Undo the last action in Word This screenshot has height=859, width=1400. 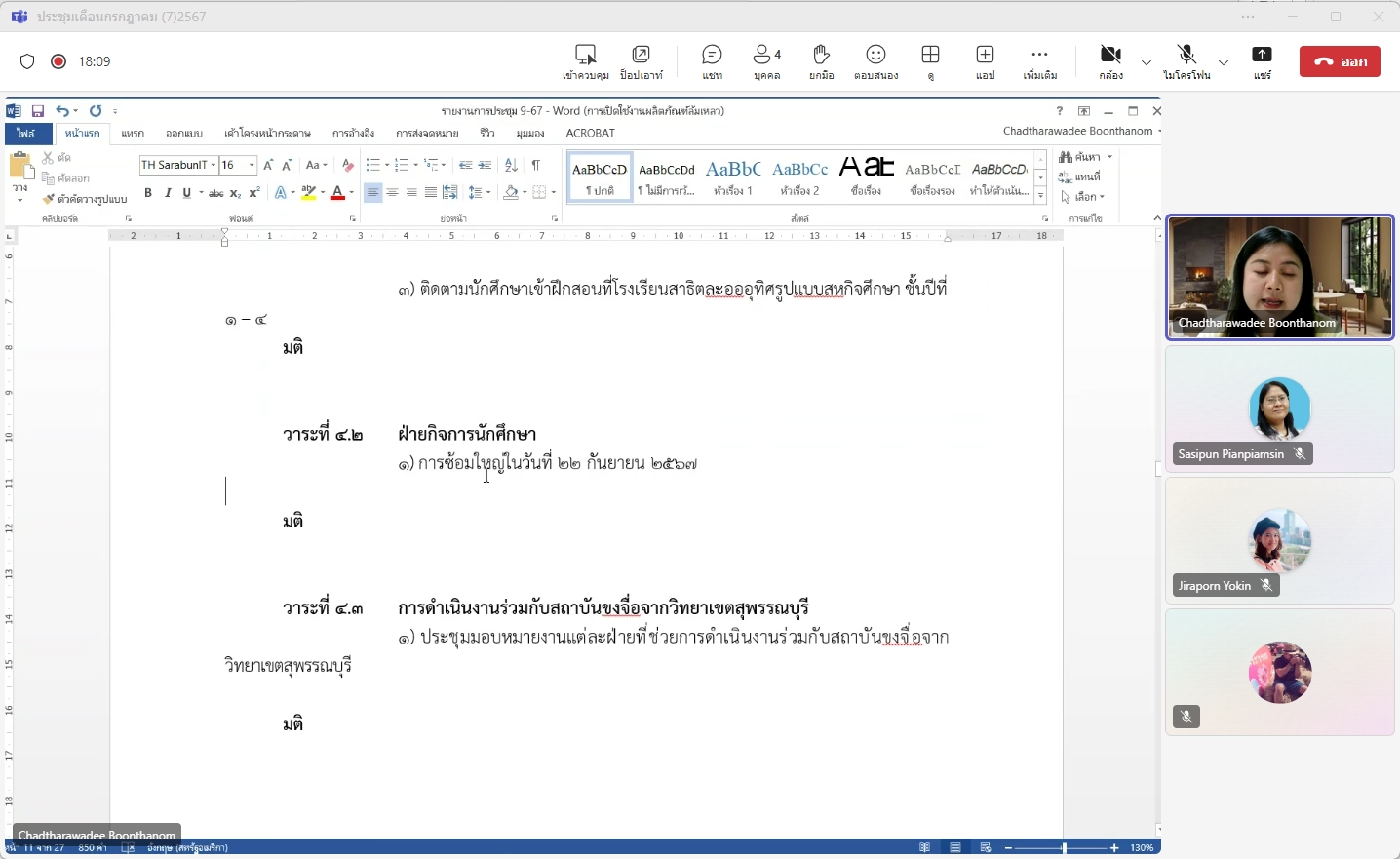tap(61, 111)
